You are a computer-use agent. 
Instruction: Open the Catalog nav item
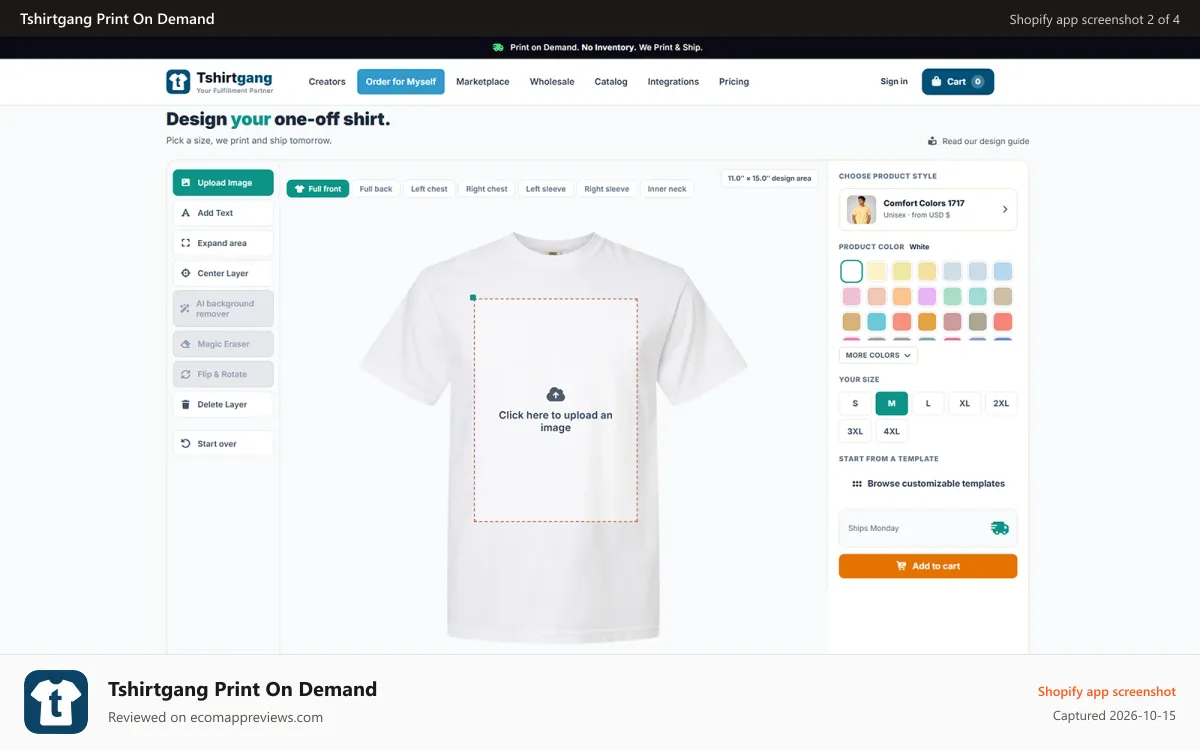[611, 82]
